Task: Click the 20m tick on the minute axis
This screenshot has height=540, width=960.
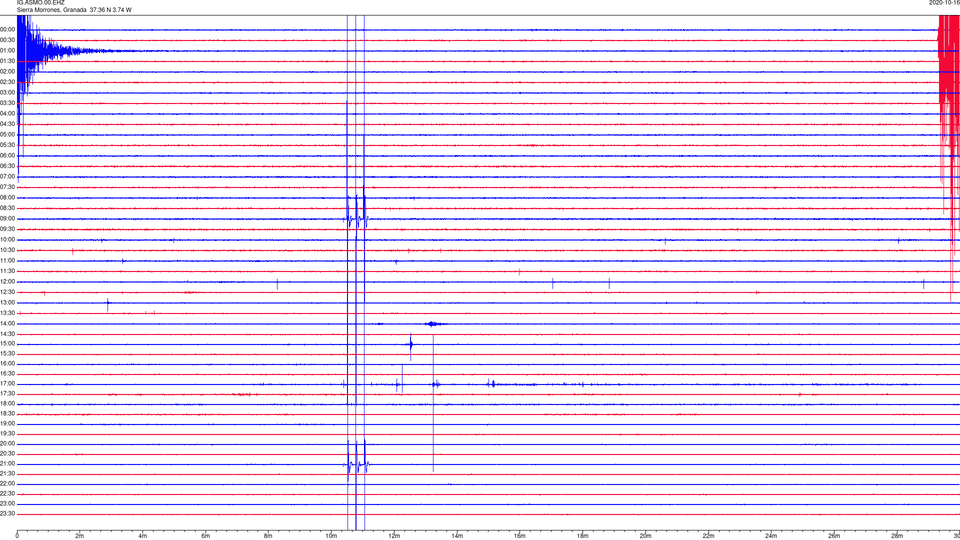Action: (646, 536)
